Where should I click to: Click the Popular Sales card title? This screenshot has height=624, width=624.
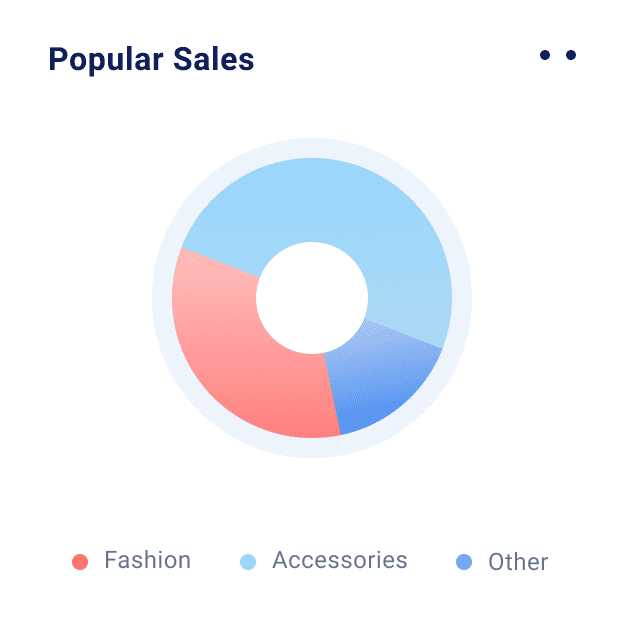(x=151, y=60)
